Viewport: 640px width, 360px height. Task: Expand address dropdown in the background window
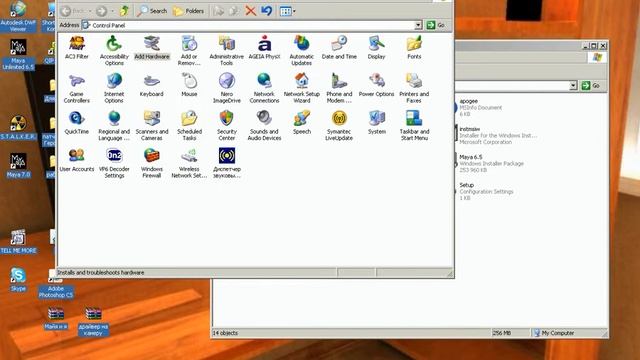click(573, 86)
